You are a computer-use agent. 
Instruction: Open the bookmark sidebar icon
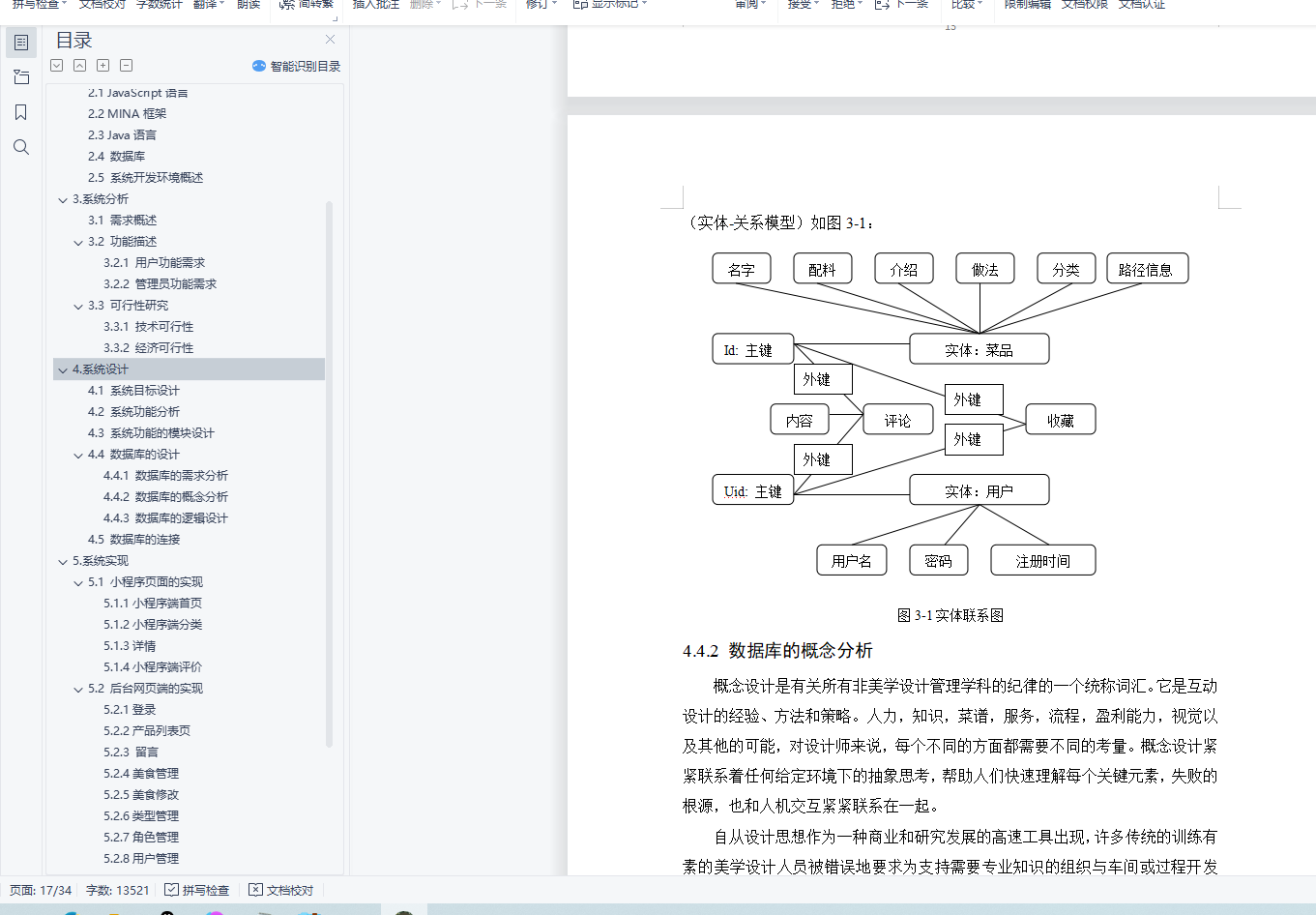tap(21, 112)
